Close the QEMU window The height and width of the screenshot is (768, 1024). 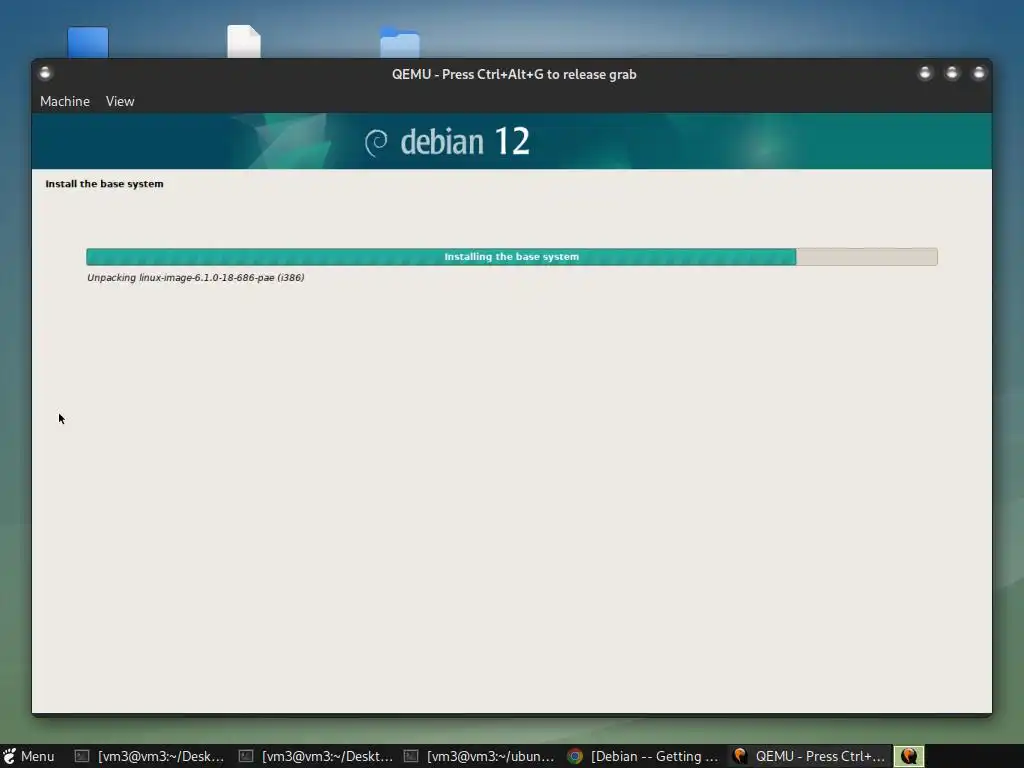pyautogui.click(x=978, y=73)
